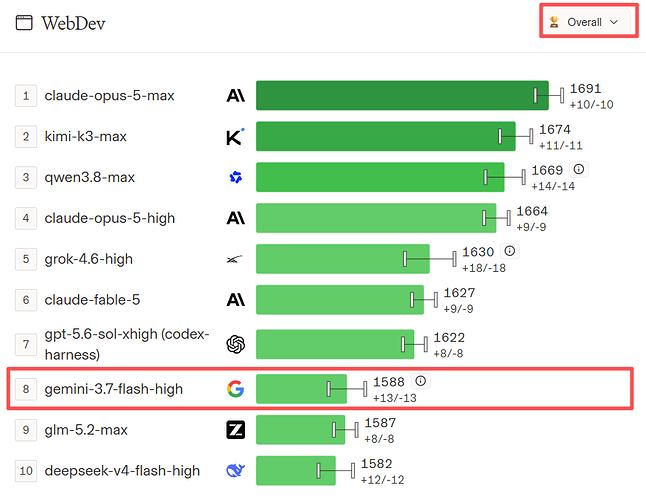Click rank badge number 6
Screen dimensions: 646x500
pos(26,299)
